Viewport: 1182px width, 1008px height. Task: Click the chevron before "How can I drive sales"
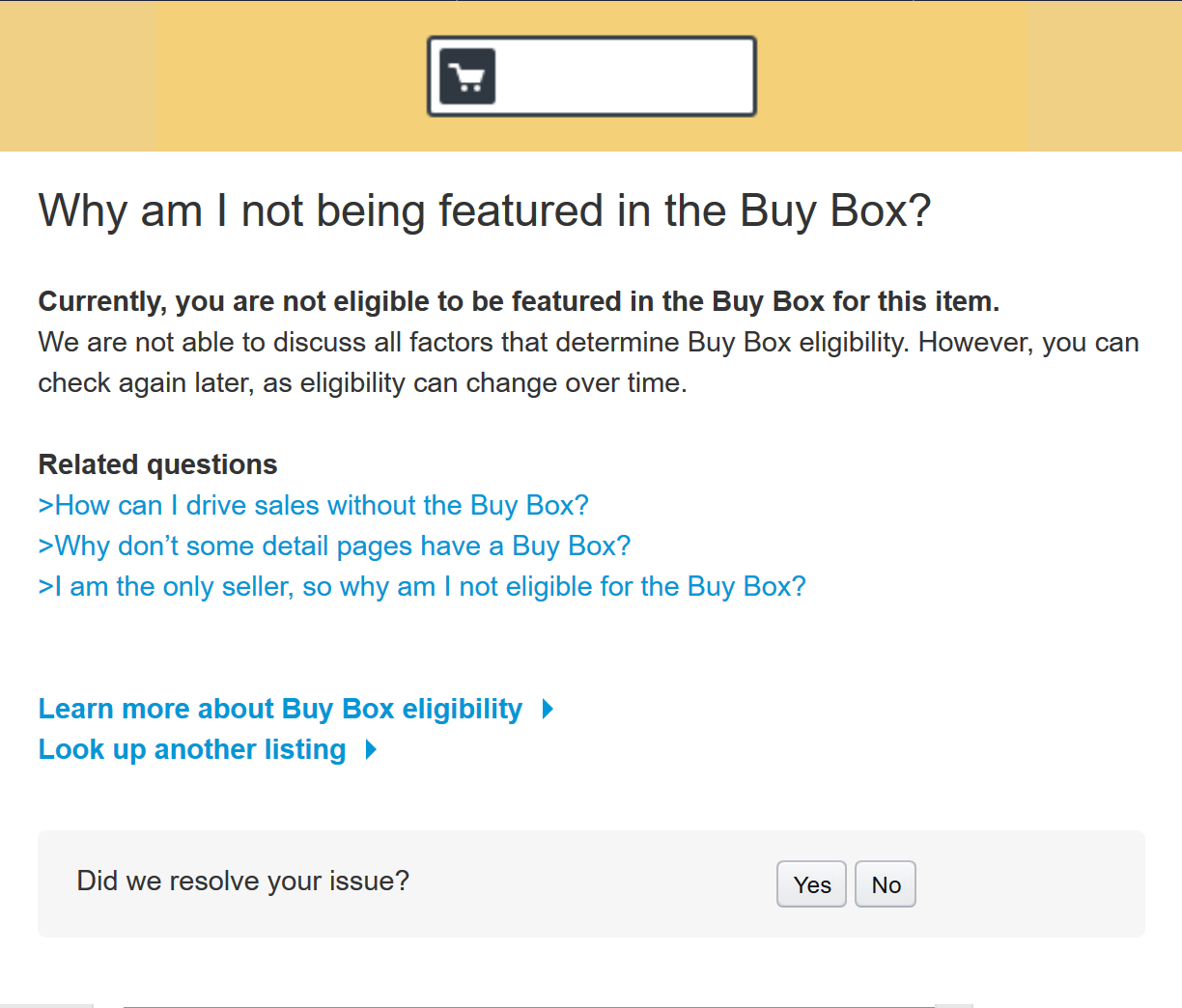[x=46, y=505]
